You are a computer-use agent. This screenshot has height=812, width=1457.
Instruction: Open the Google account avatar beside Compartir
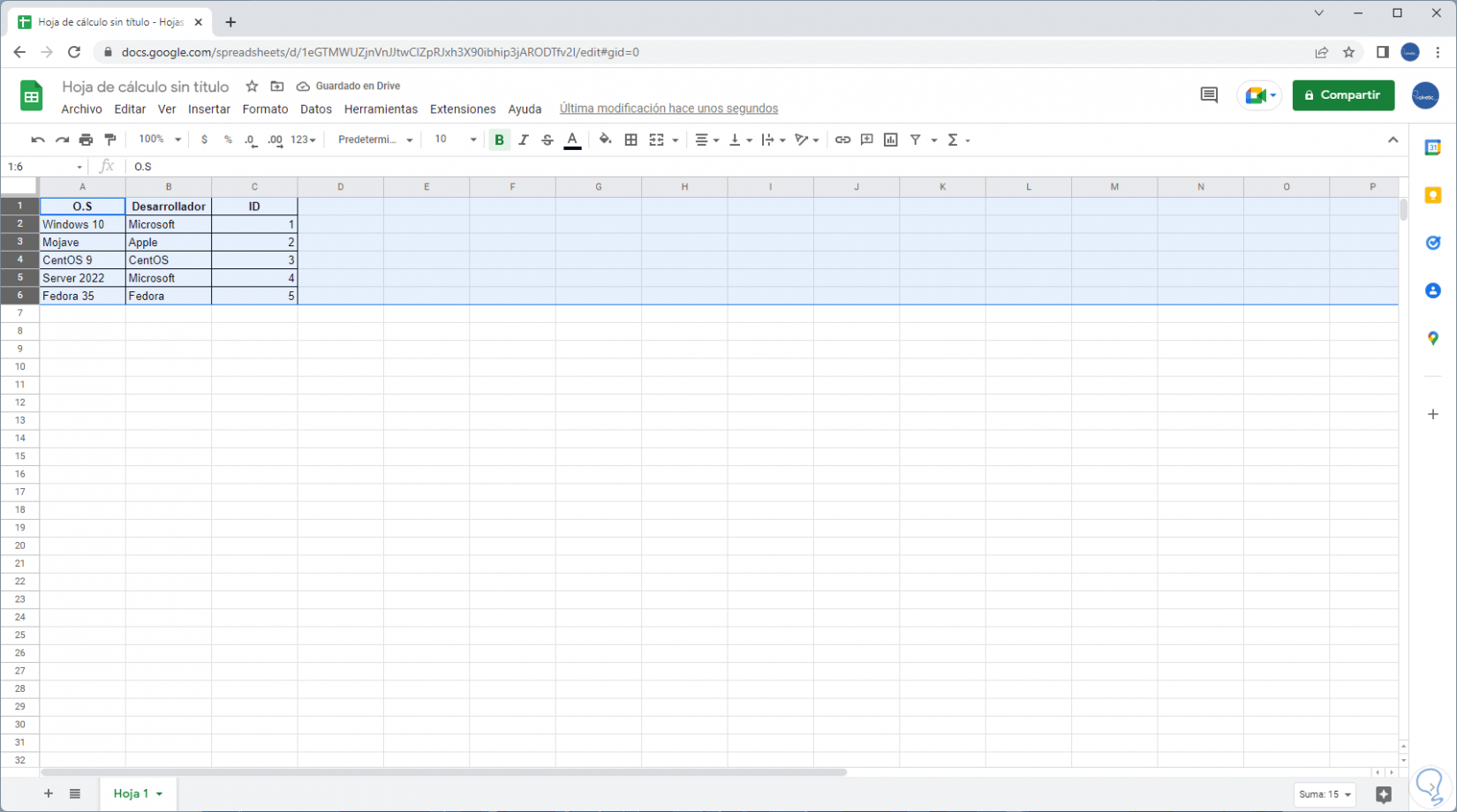click(1425, 95)
